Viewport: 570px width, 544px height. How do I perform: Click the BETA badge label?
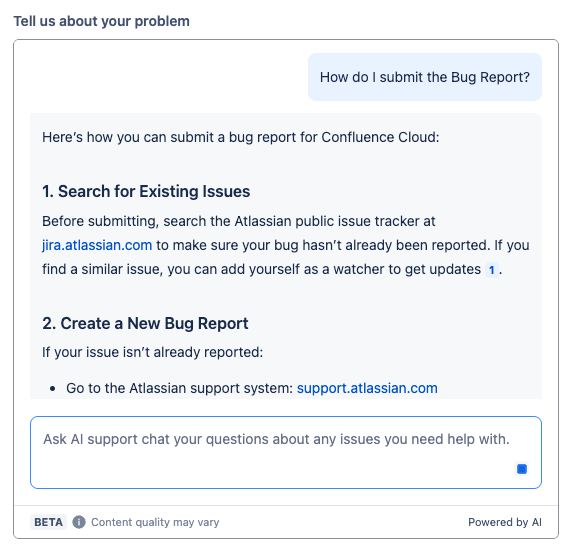[48, 522]
